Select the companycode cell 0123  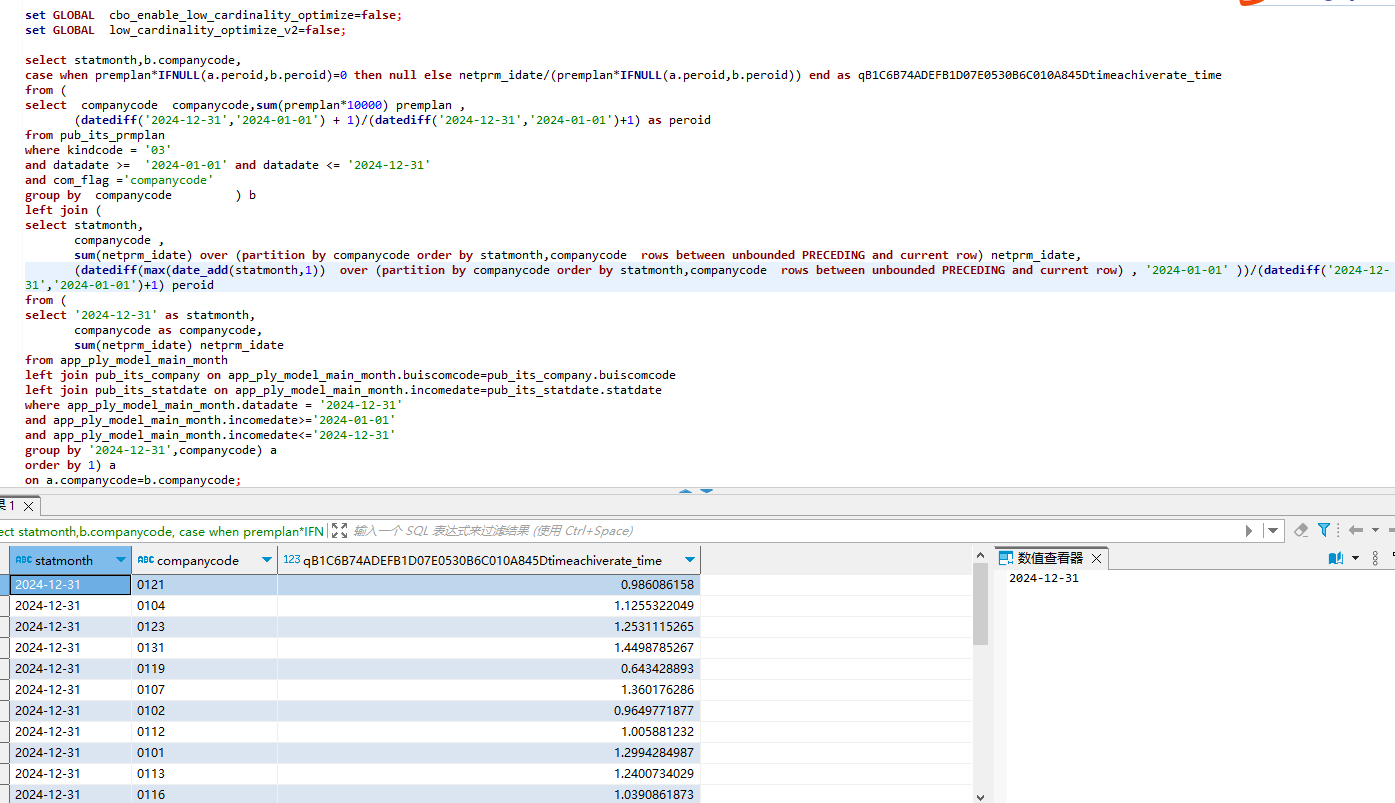pos(204,627)
